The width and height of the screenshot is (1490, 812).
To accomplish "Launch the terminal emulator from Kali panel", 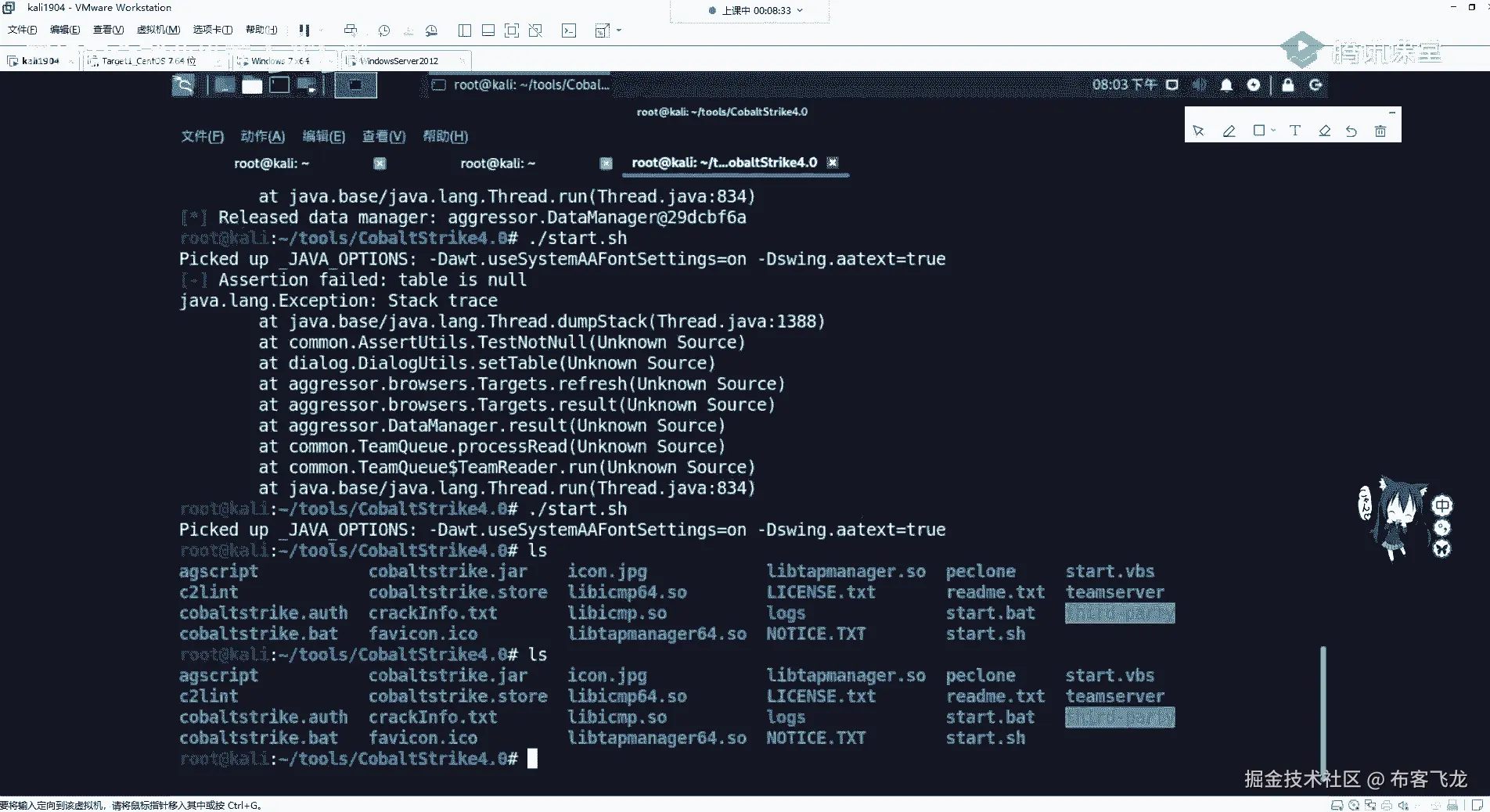I will 279,85.
